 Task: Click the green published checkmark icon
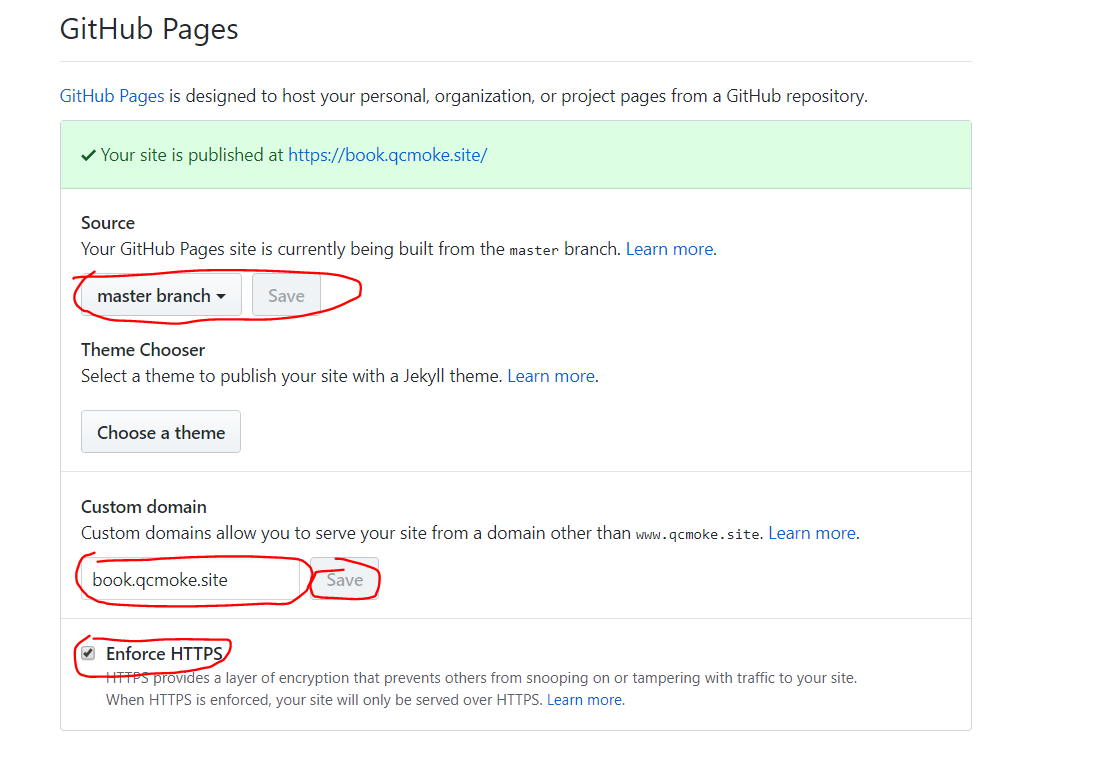click(88, 156)
